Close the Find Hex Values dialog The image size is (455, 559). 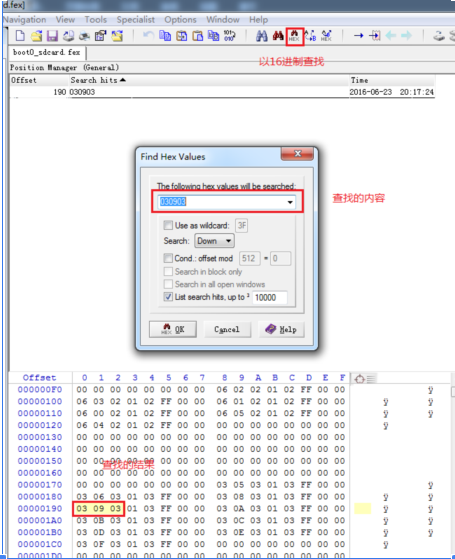tap(297, 154)
